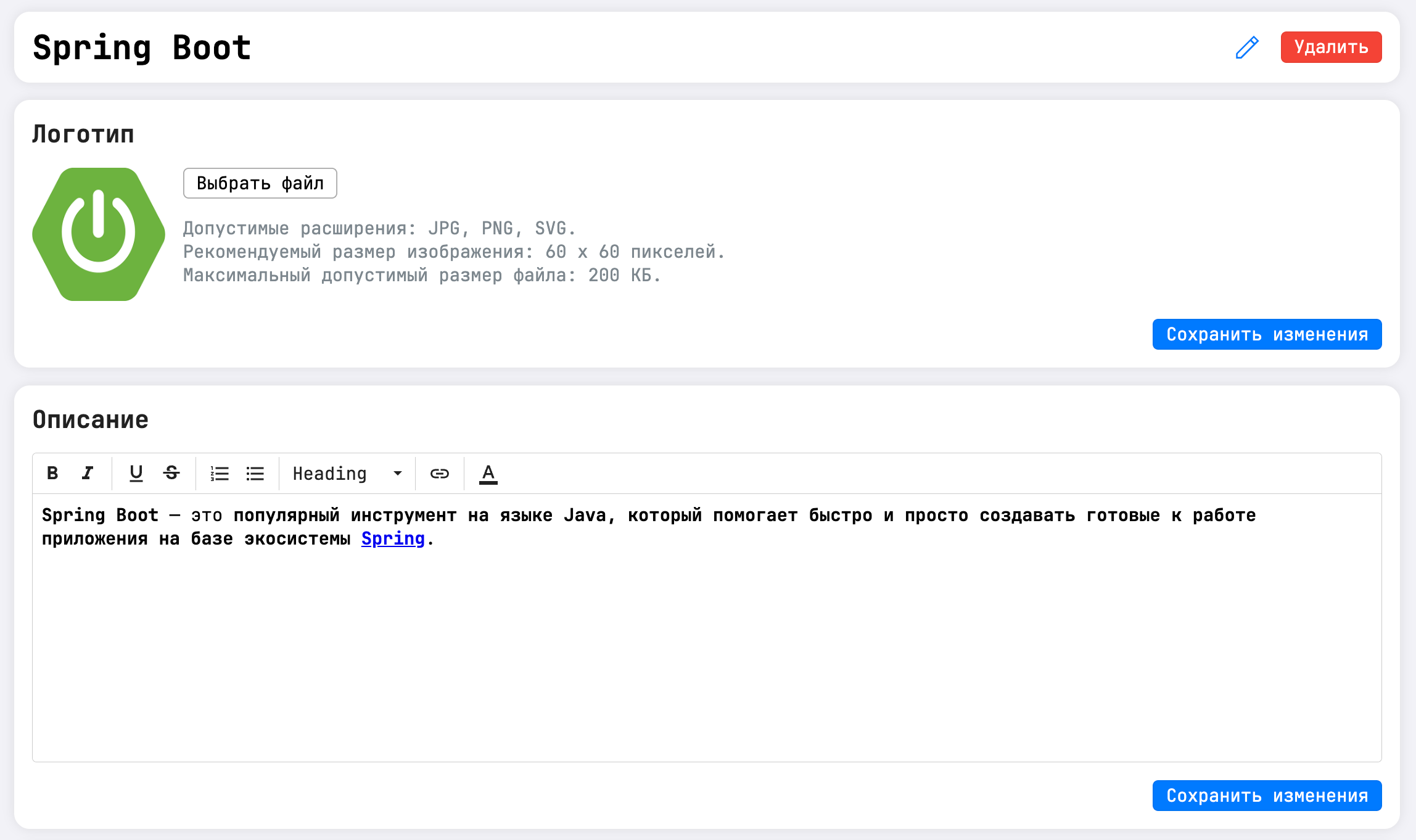Toggle strikethrough formatting
Screen dimensions: 1416x840
click(171, 473)
